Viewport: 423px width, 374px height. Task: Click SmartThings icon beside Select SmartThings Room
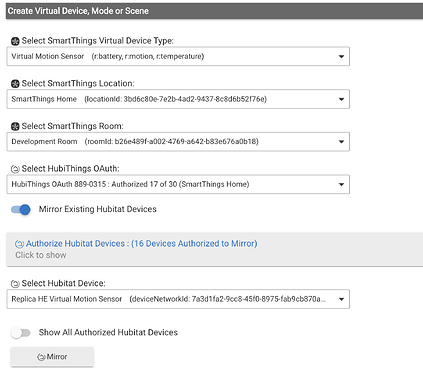pyautogui.click(x=15, y=126)
